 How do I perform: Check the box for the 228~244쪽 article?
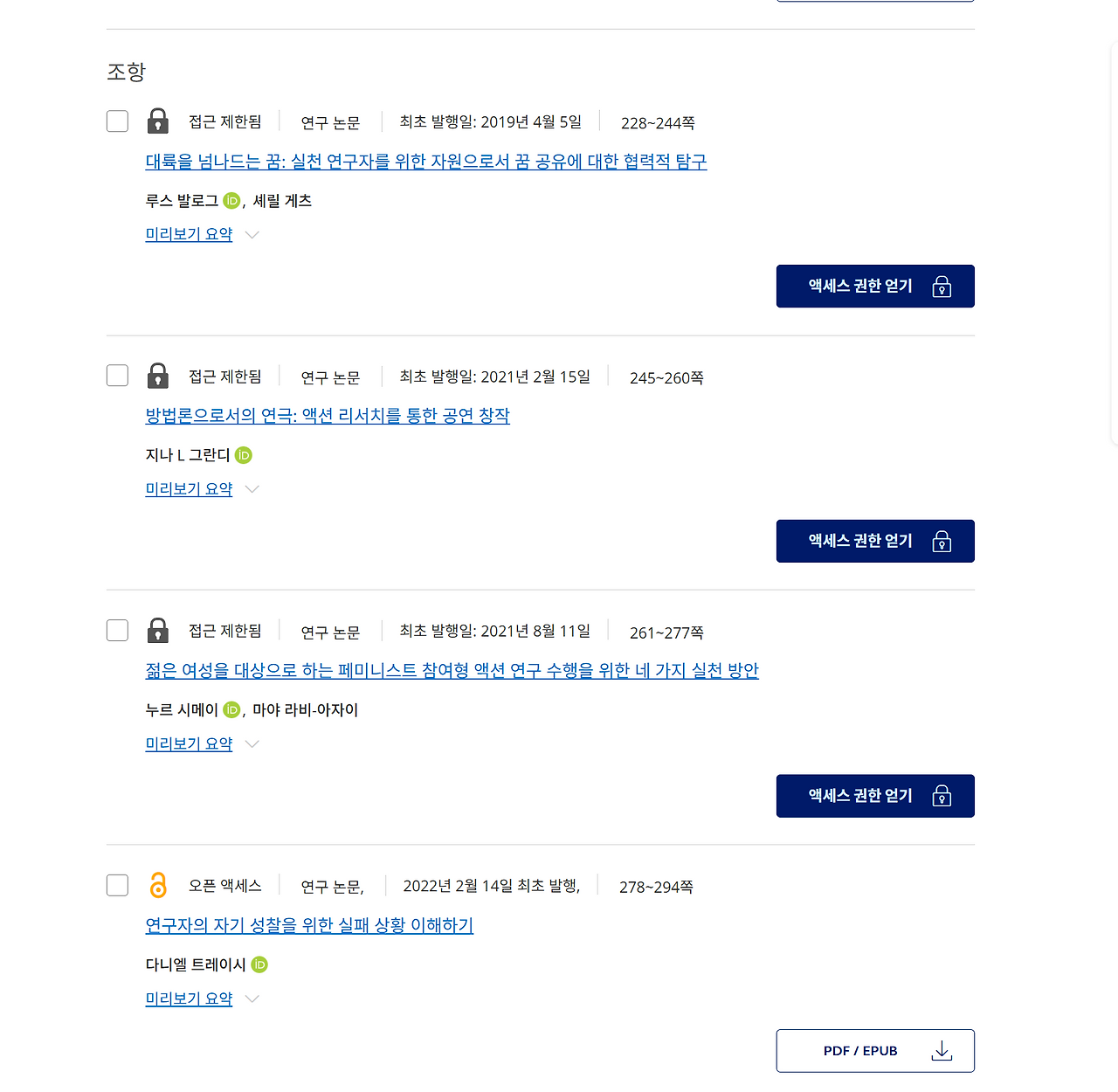click(x=117, y=121)
